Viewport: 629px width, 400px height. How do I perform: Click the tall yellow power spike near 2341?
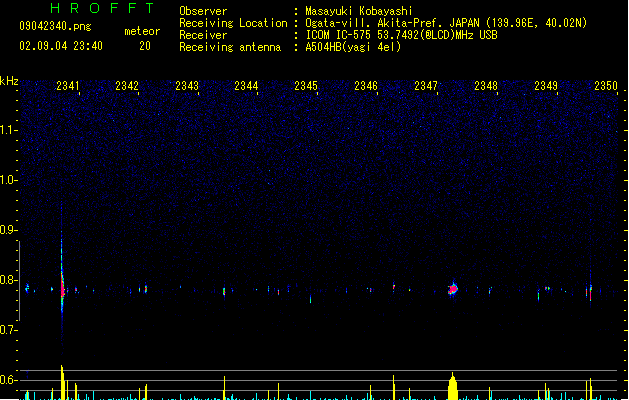[63, 382]
